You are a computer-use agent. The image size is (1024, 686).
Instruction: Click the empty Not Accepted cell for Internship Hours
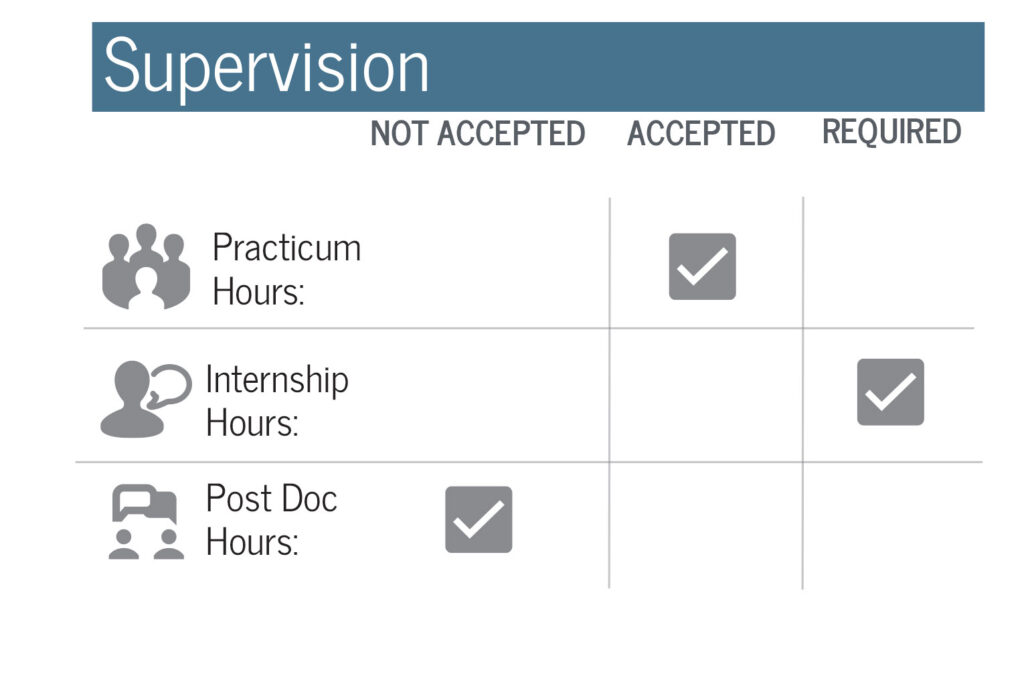[480, 395]
